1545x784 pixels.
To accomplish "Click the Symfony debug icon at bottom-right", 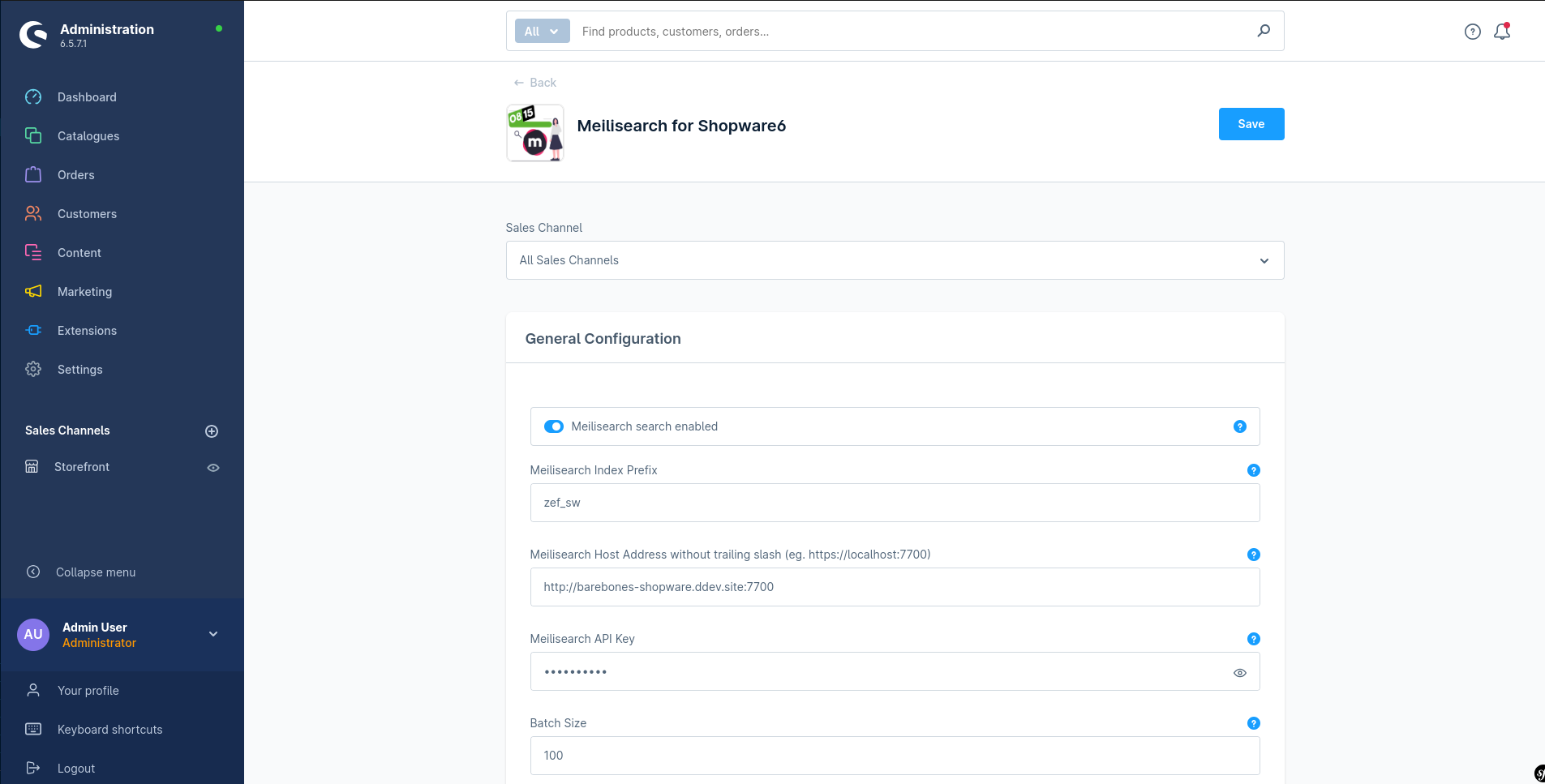I will (1539, 773).
